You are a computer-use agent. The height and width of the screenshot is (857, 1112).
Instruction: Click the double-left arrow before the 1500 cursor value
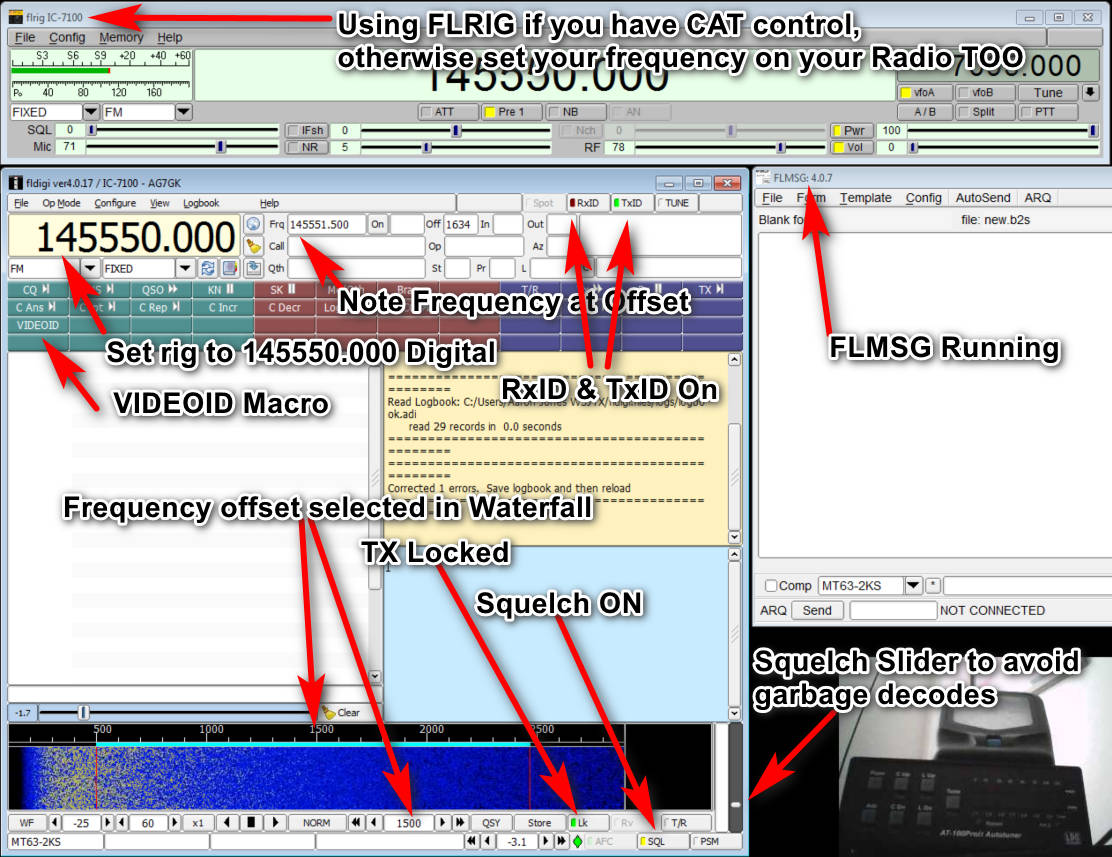(x=355, y=823)
